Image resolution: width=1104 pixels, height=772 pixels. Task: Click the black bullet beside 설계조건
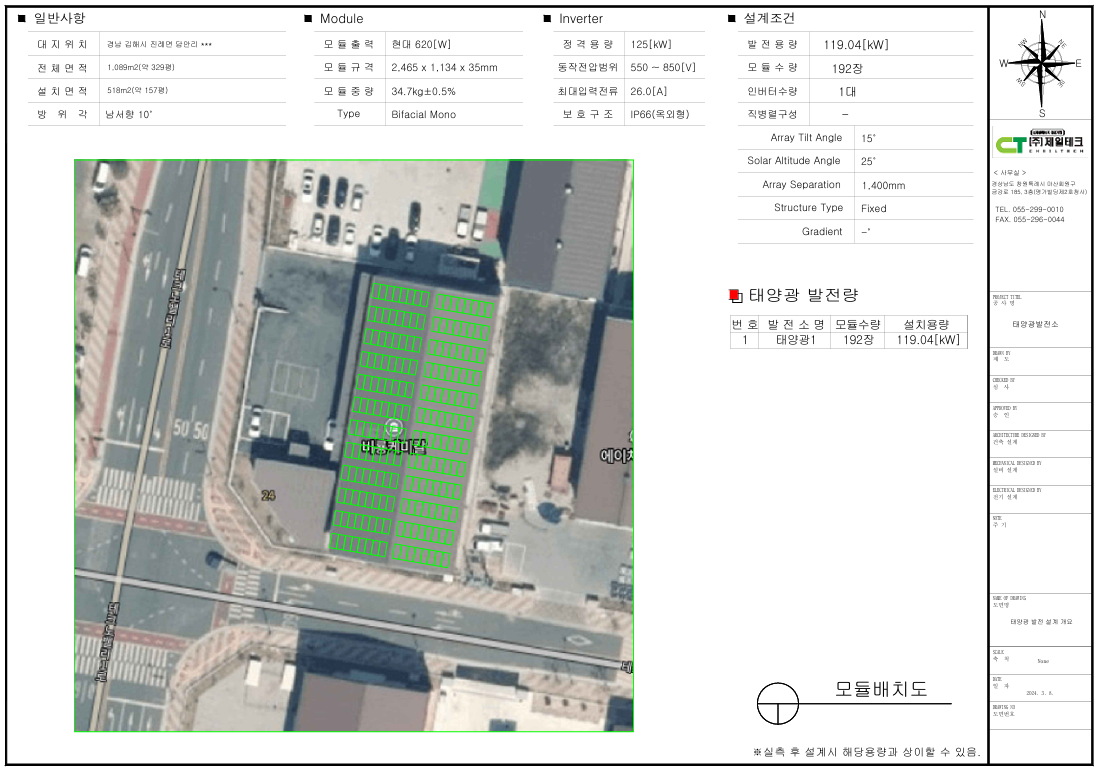(x=732, y=19)
